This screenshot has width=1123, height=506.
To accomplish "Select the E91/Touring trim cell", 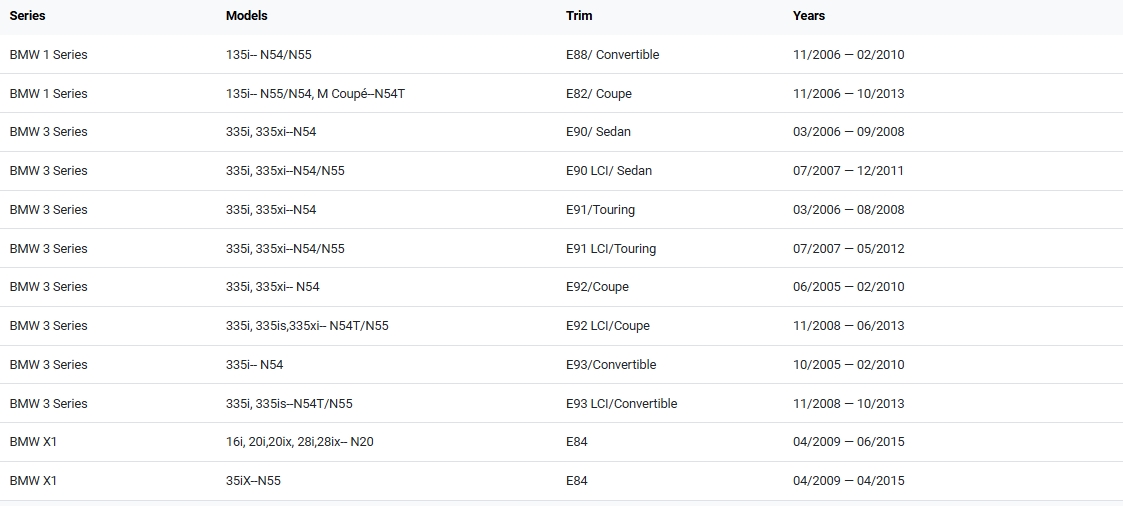I will tap(600, 210).
